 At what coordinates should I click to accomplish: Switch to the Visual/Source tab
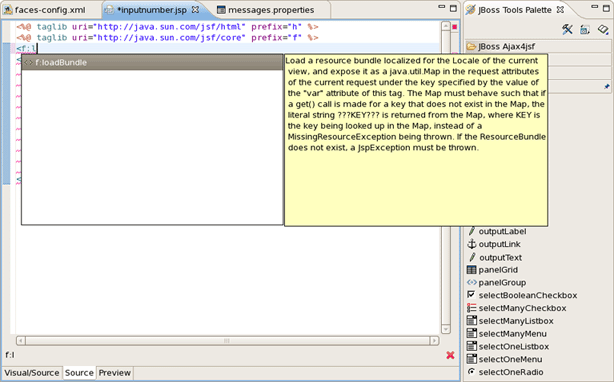tap(32, 373)
